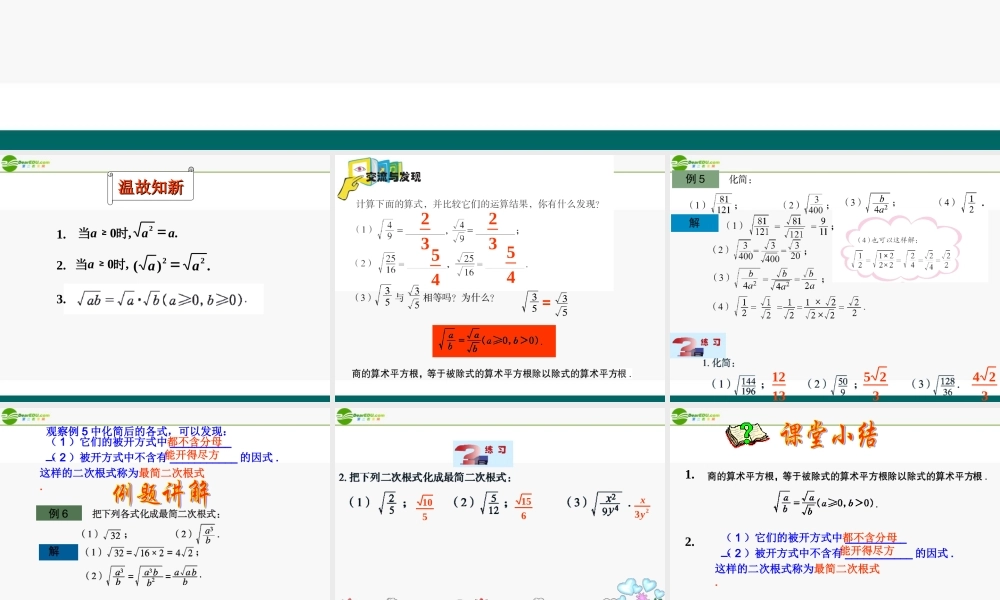The image size is (1000, 600).
Task: Click the orange answer 12/13
Action: [779, 385]
